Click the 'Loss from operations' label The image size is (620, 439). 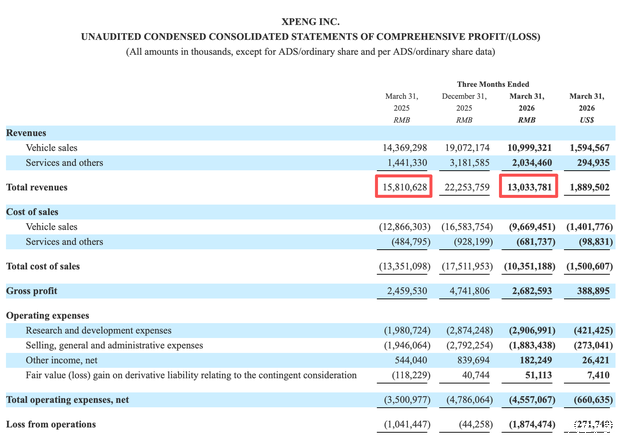(x=51, y=424)
